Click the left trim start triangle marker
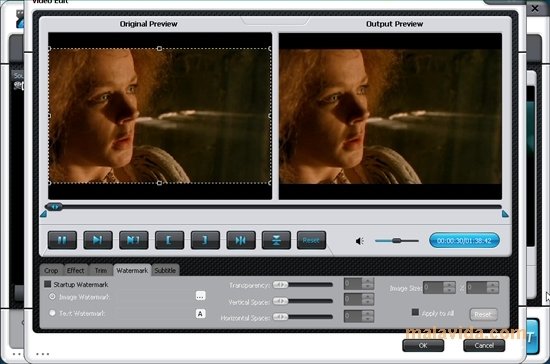The height and width of the screenshot is (364, 550). pyautogui.click(x=43, y=214)
